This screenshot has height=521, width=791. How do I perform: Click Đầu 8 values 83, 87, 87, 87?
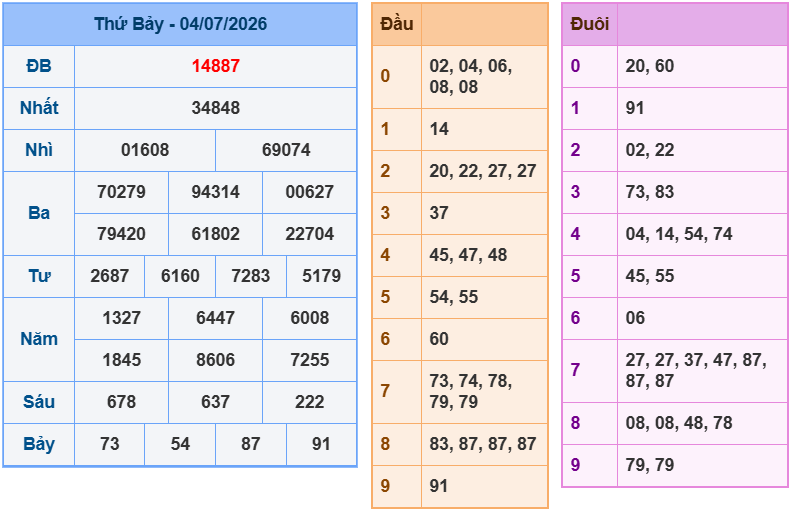click(483, 444)
